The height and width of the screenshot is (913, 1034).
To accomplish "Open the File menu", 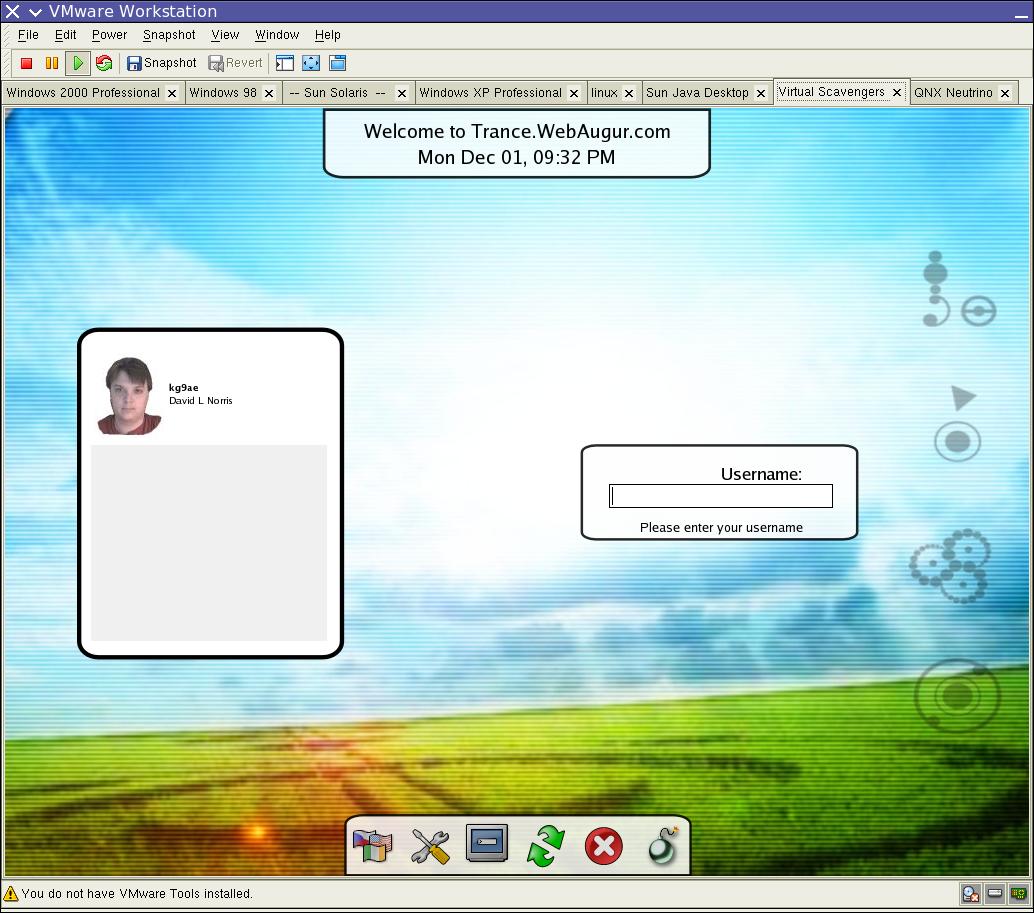I will pyautogui.click(x=28, y=35).
